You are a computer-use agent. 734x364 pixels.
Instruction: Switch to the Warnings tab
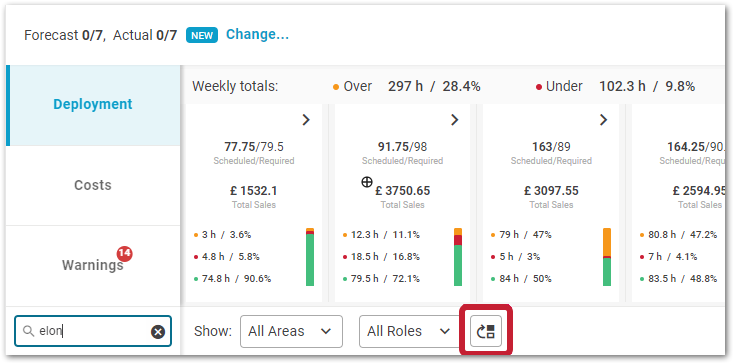click(x=93, y=265)
